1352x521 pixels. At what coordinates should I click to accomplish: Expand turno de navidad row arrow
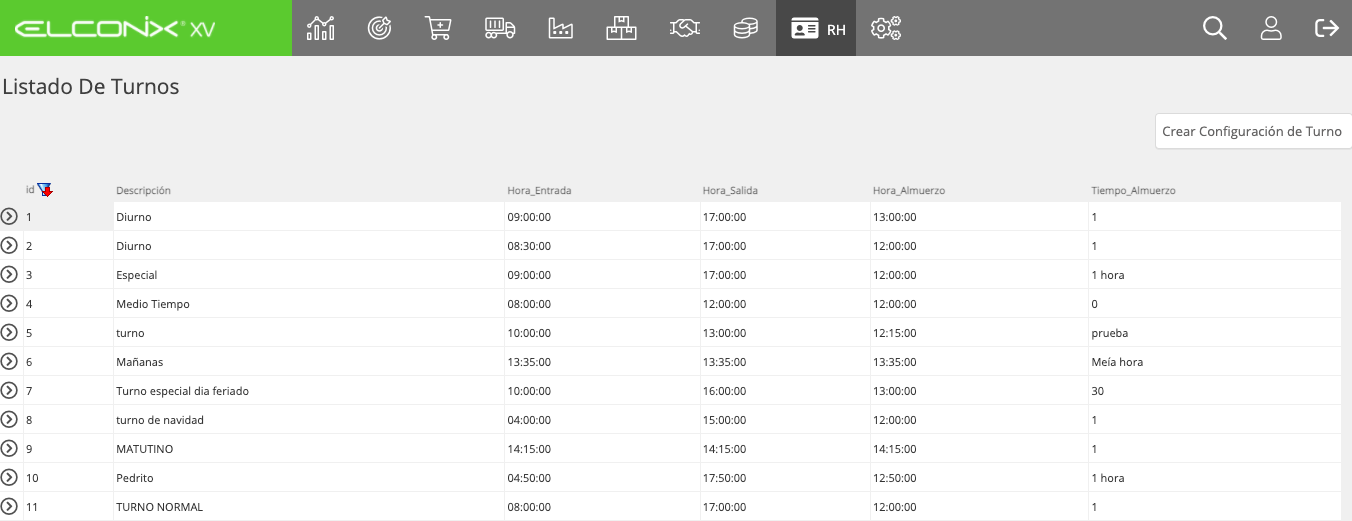(10, 419)
